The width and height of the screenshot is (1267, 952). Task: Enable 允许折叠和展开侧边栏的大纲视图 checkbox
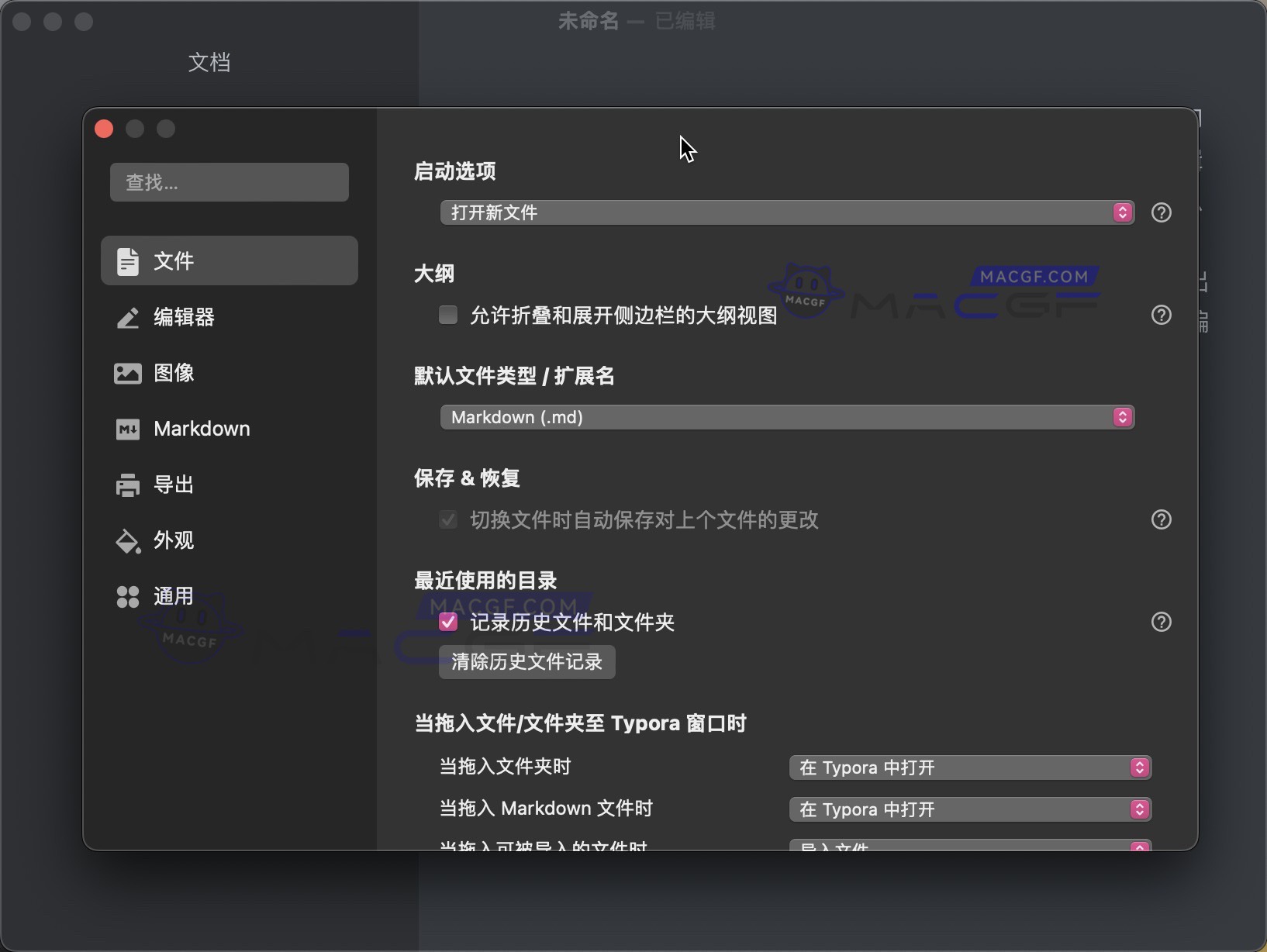coord(449,315)
